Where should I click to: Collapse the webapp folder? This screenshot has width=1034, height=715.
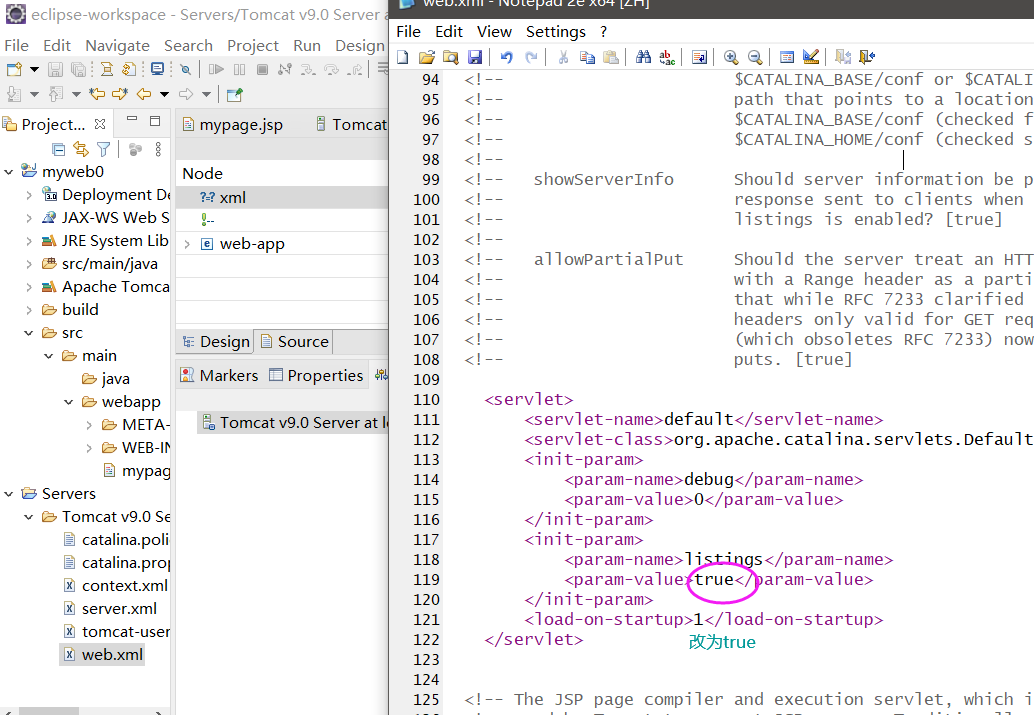[x=69, y=402]
